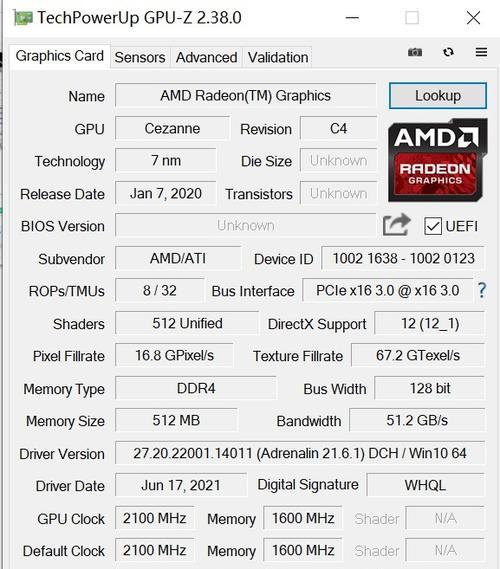The height and width of the screenshot is (569, 500).
Task: Click the Device ID field
Action: 403,258
